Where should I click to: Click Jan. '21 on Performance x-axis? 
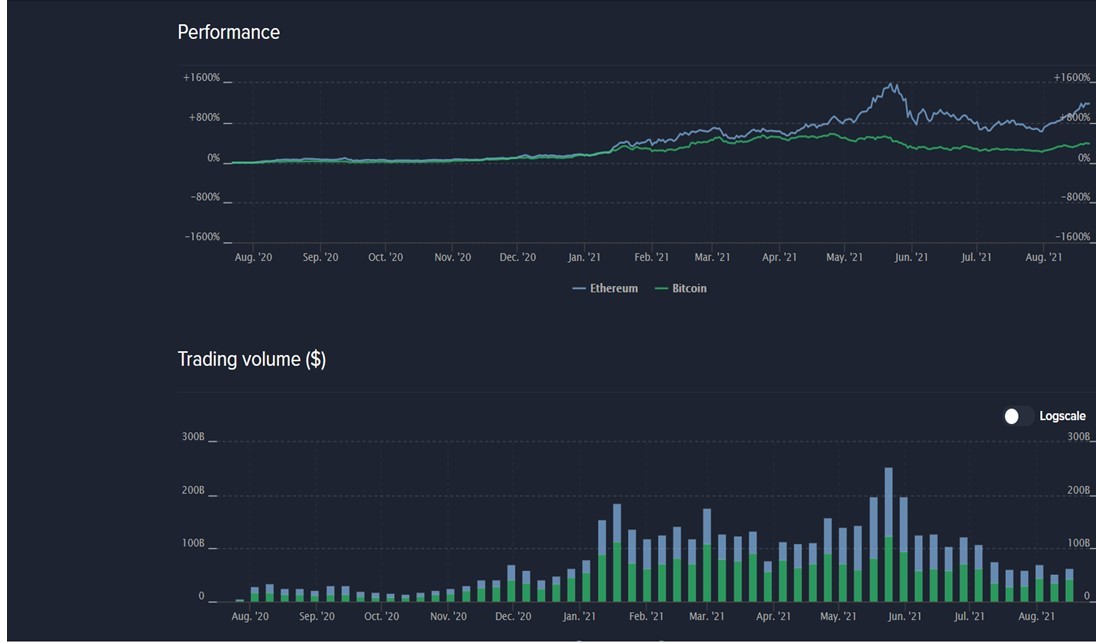click(584, 257)
